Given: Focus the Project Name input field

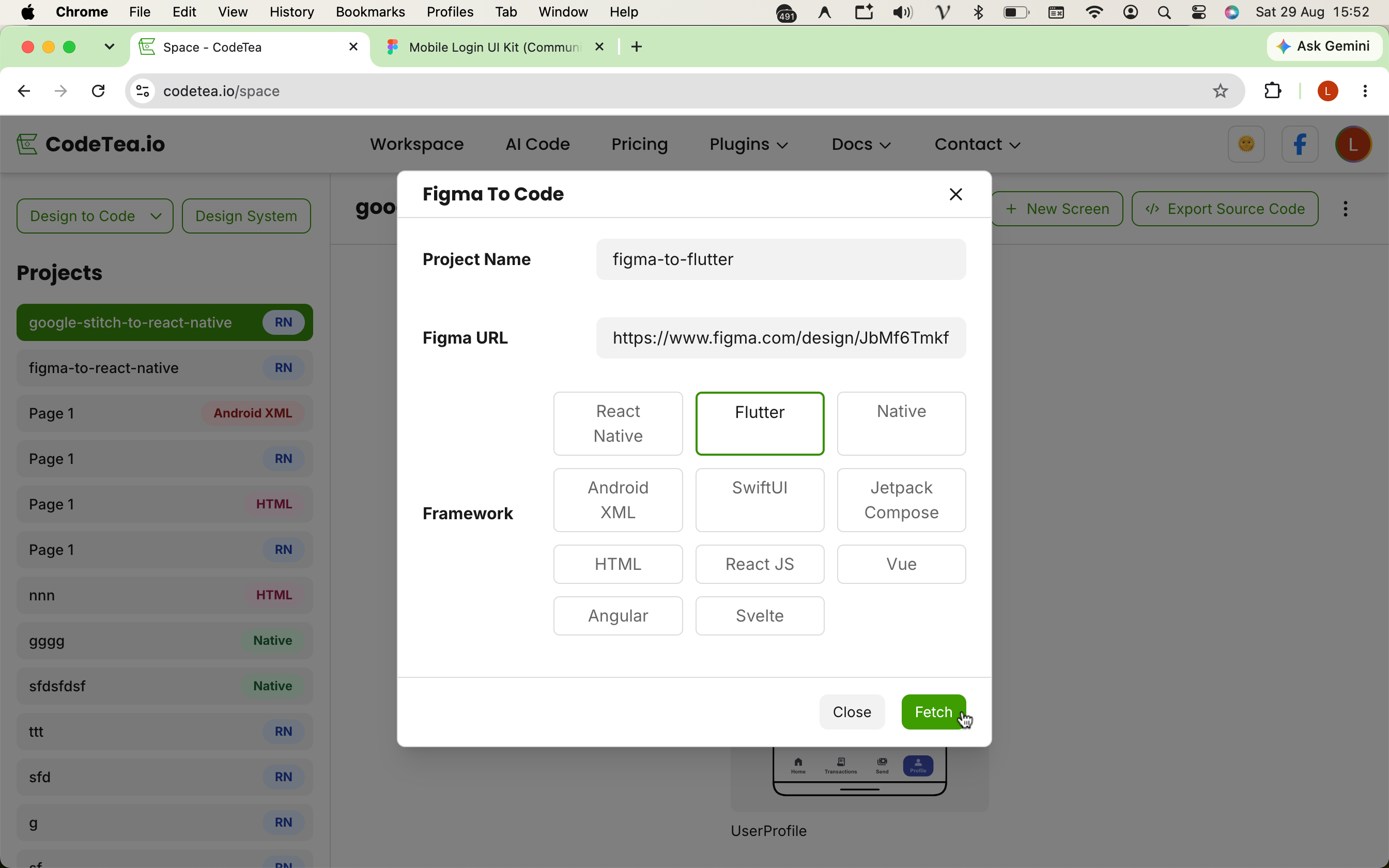Looking at the screenshot, I should tap(781, 259).
